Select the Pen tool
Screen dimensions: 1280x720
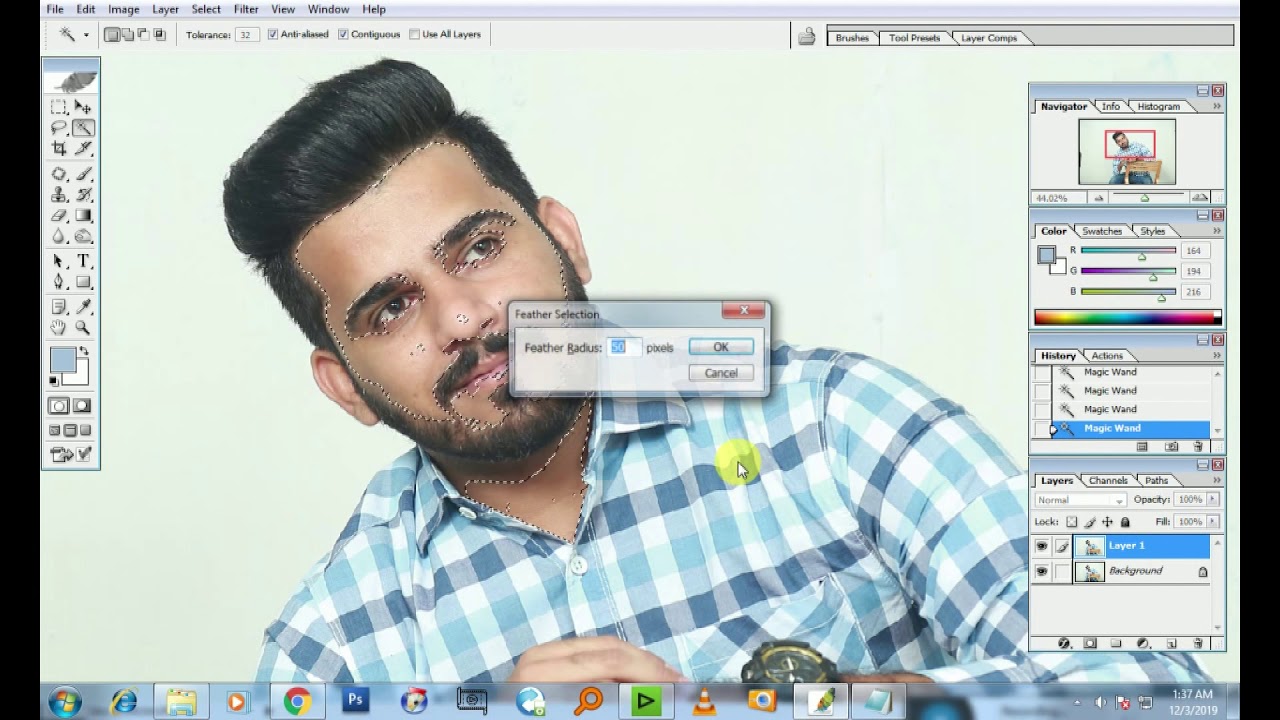[x=59, y=282]
